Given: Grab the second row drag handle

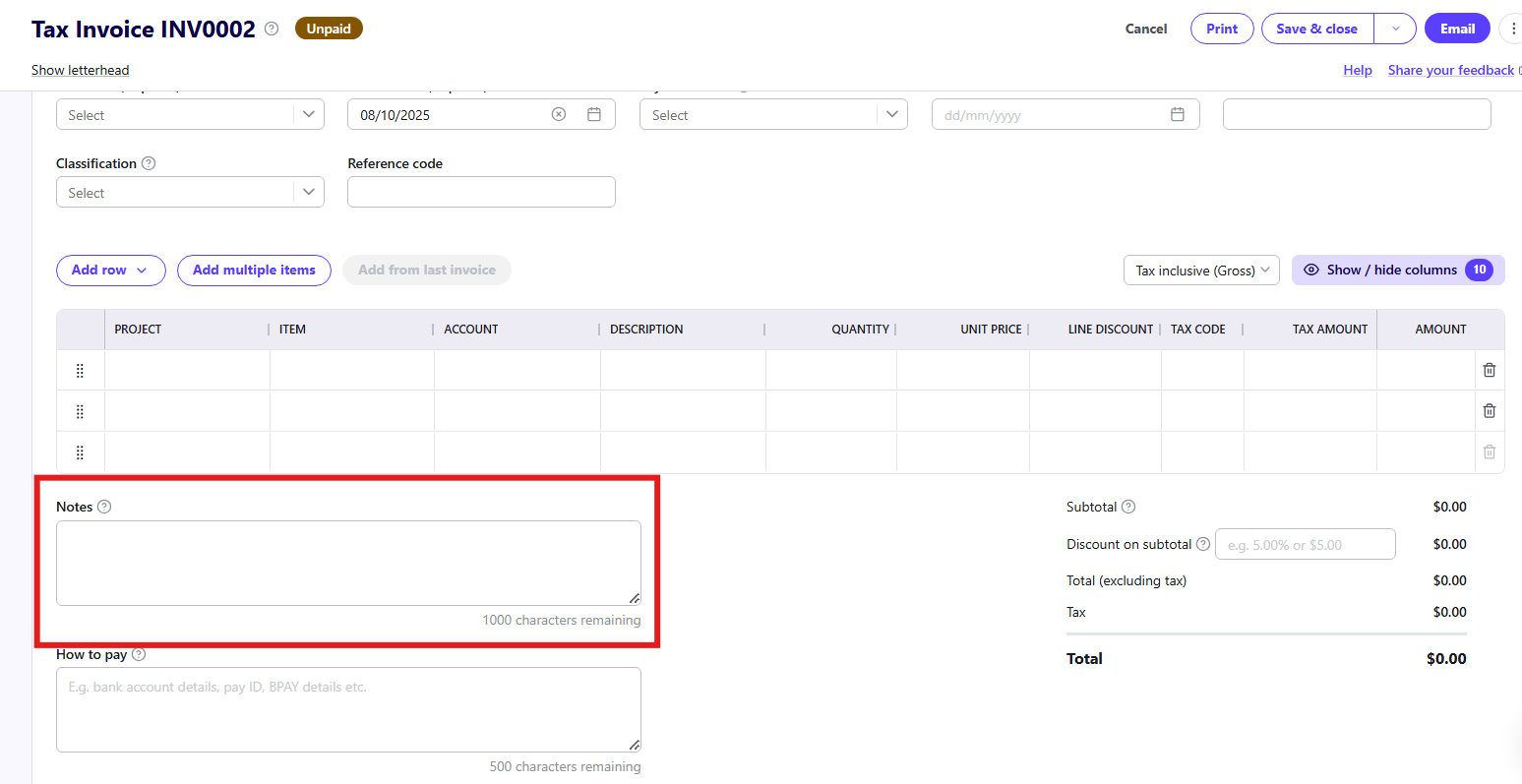Looking at the screenshot, I should pos(80,411).
